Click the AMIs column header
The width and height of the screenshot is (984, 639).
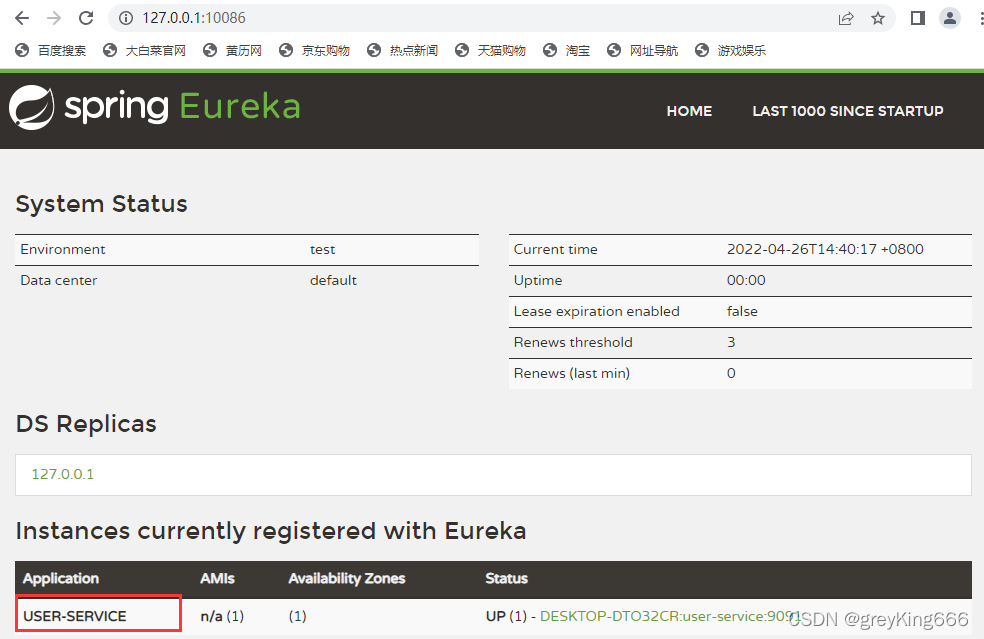click(x=217, y=578)
